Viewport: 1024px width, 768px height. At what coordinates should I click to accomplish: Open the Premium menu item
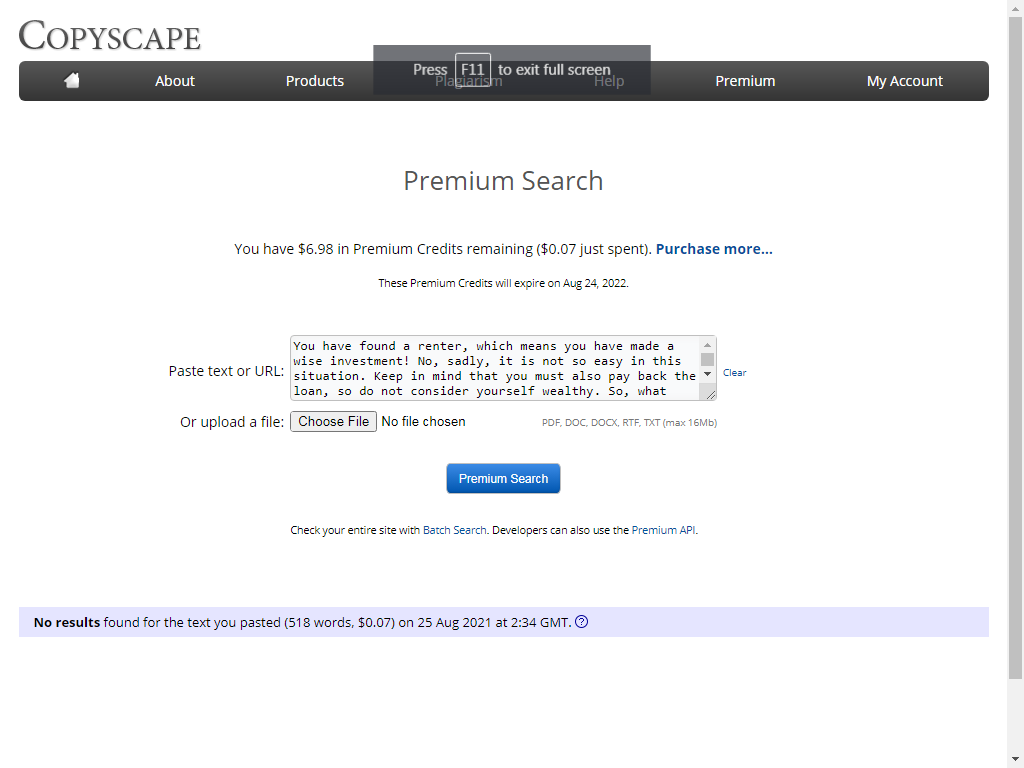coord(745,81)
